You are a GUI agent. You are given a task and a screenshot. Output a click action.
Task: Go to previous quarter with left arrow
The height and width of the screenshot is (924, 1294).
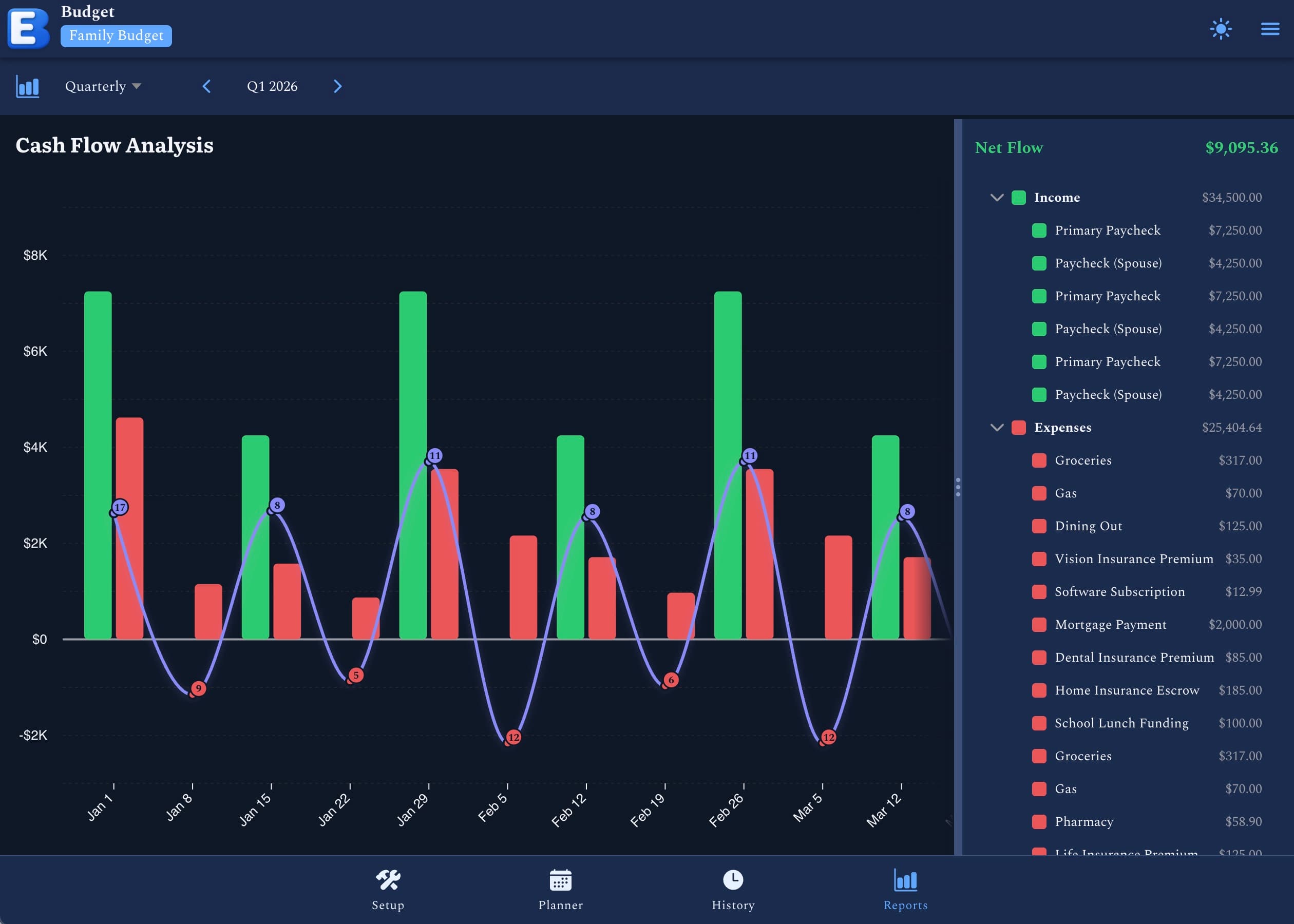tap(207, 86)
